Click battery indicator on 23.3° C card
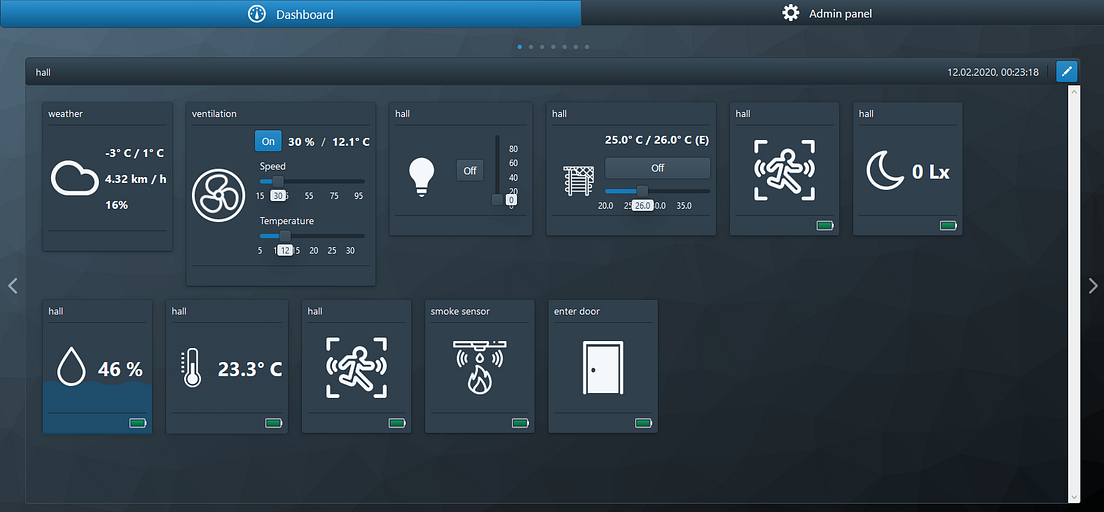Screen dimensions: 1104x512 [x=274, y=423]
